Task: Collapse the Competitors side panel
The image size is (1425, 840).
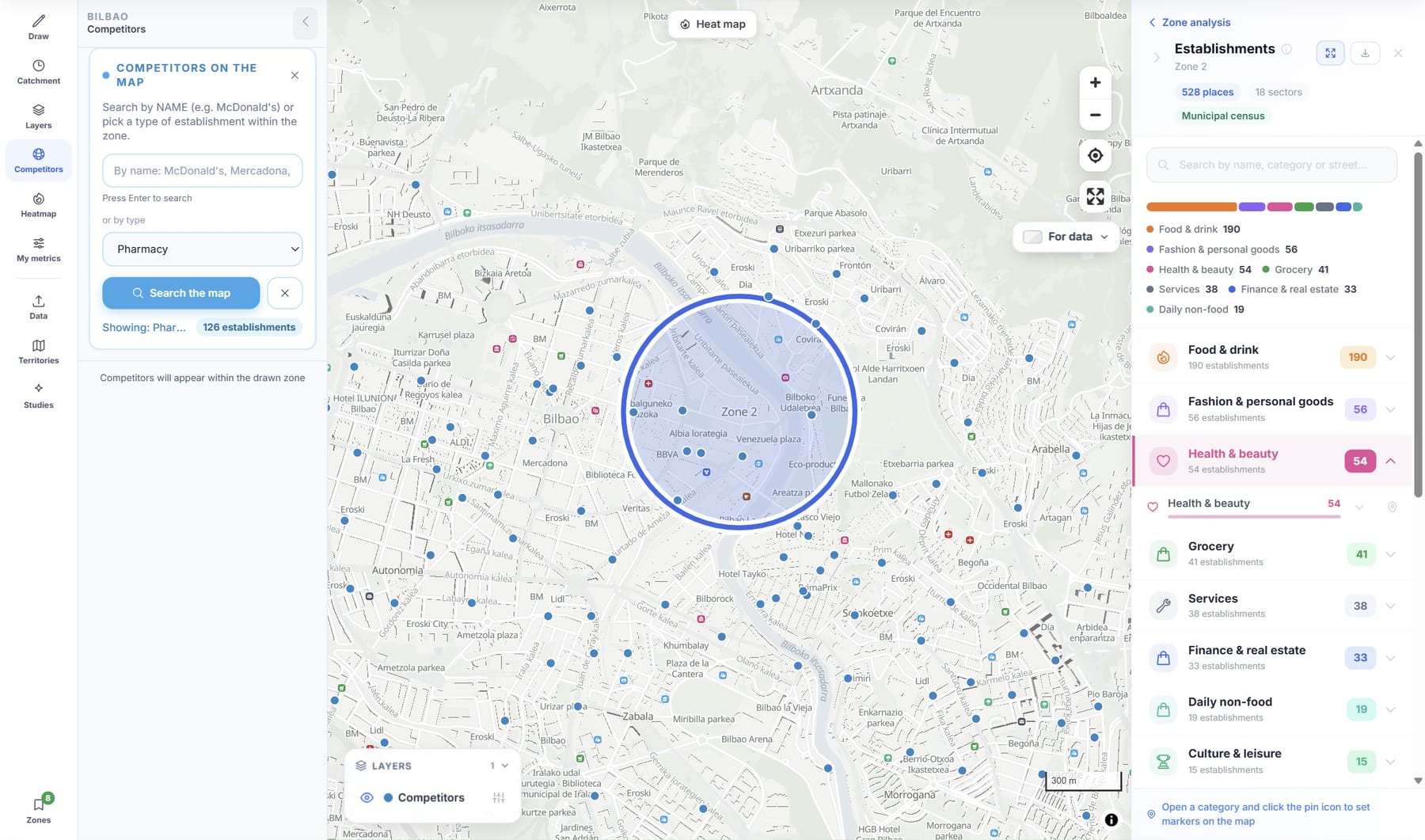Action: click(305, 22)
